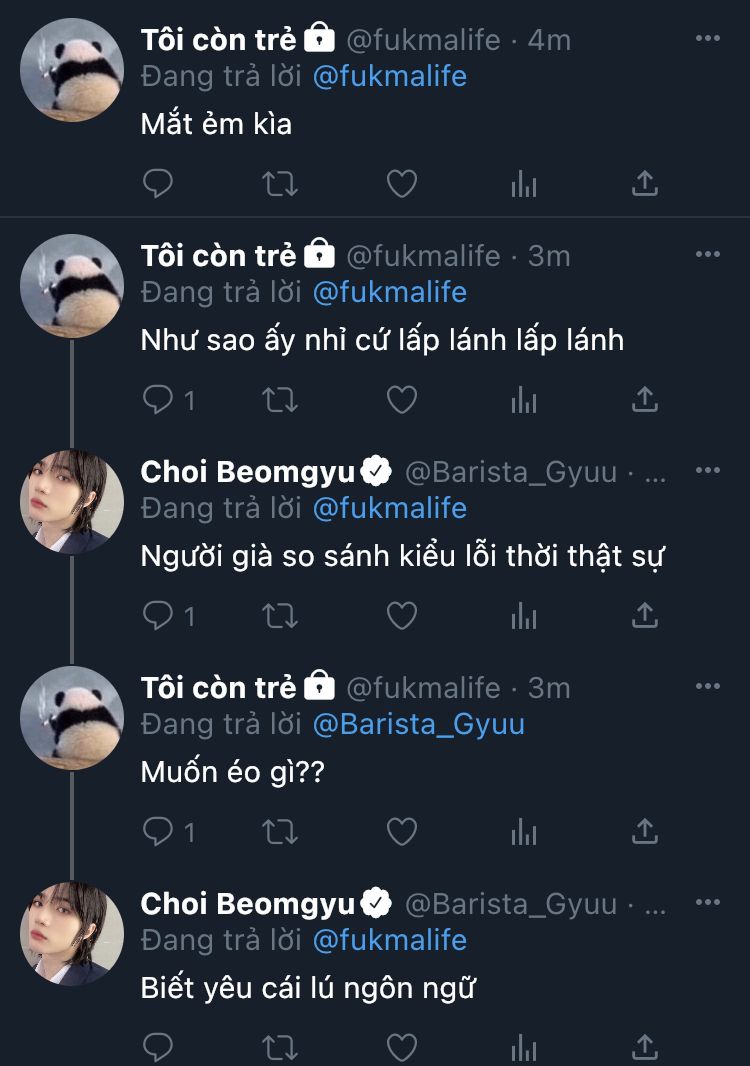The height and width of the screenshot is (1066, 750).
Task: Retweet the "Mắt ẻm kìa" tweet
Action: click(280, 184)
